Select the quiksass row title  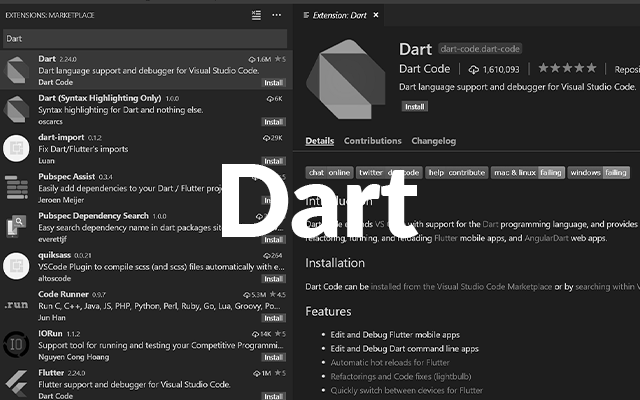pyautogui.click(x=55, y=255)
